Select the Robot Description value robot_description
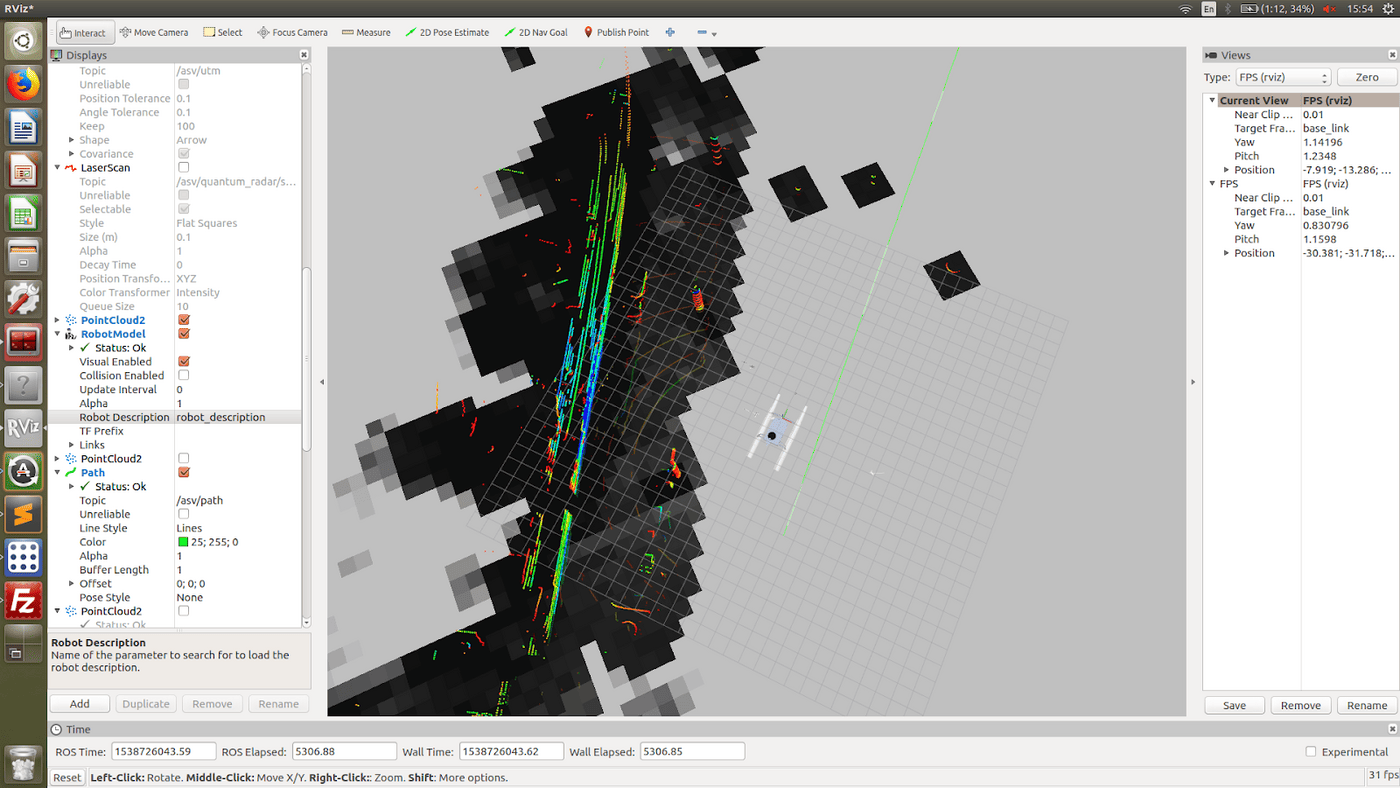The height and width of the screenshot is (788, 1400). coord(221,417)
